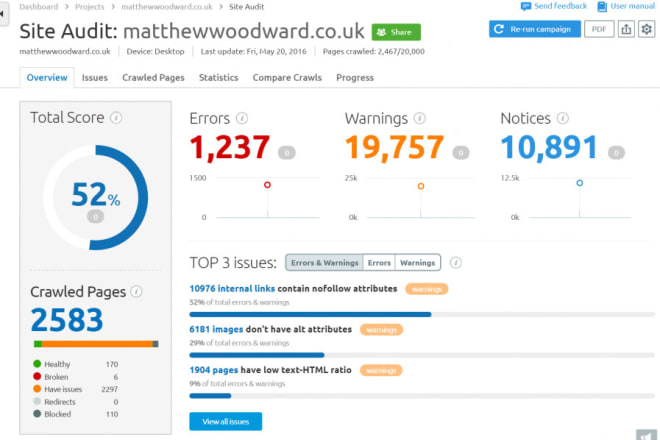
Task: Click the Blocked legend row
Action: [x=76, y=414]
